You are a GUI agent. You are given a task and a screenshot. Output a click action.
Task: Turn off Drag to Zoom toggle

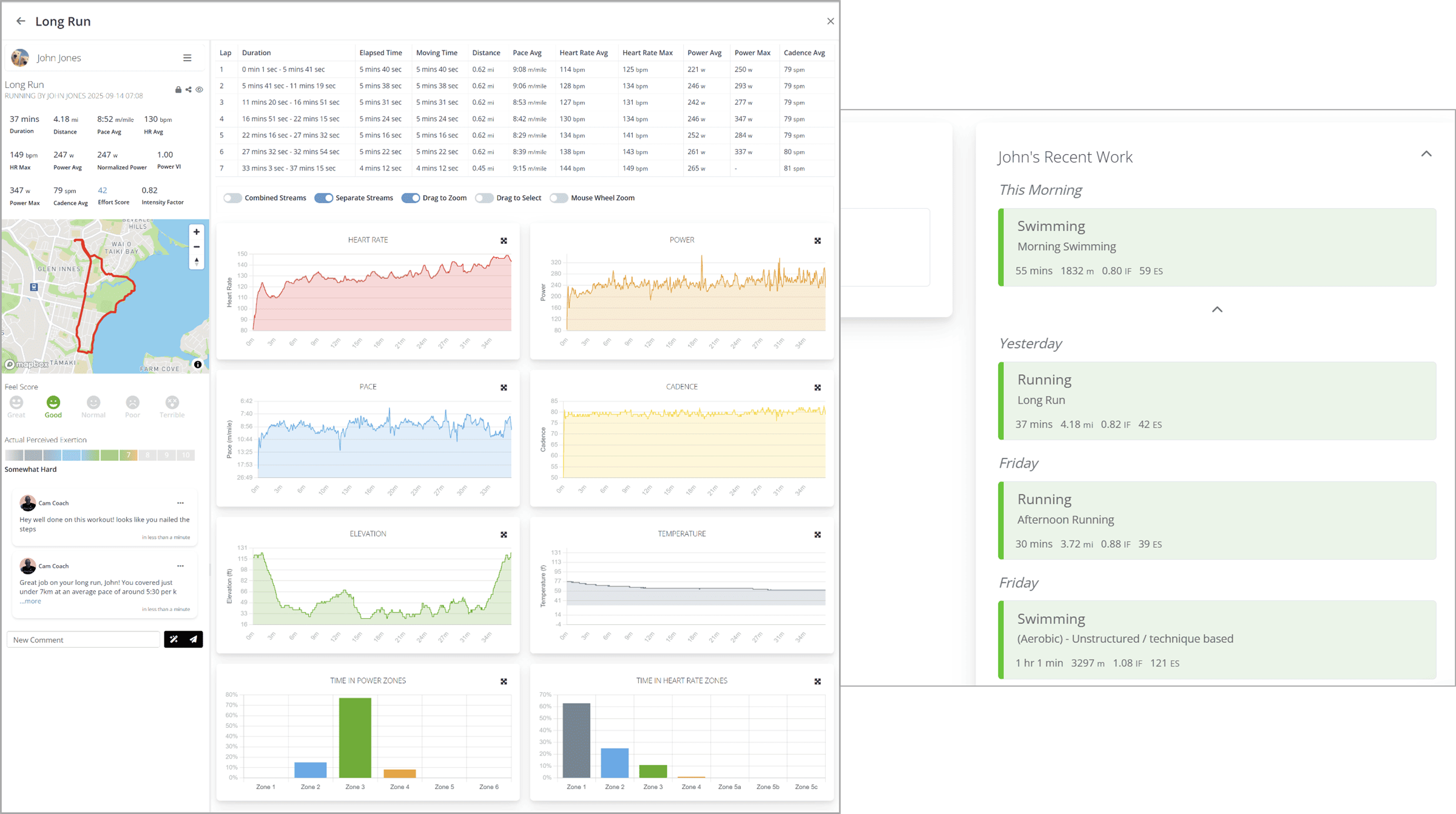tap(411, 198)
